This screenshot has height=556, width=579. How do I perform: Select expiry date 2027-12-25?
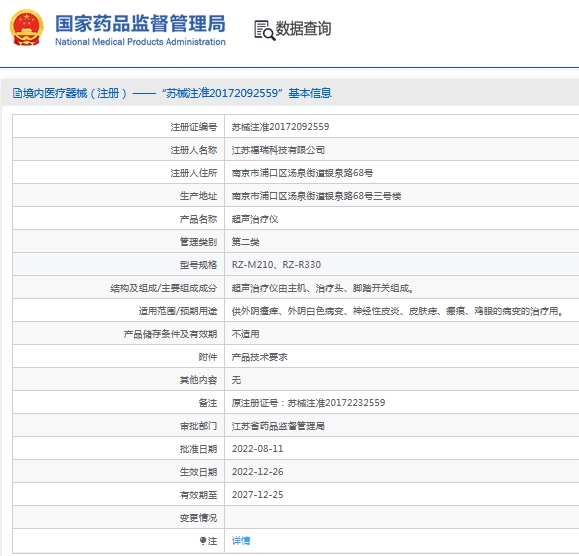257,495
